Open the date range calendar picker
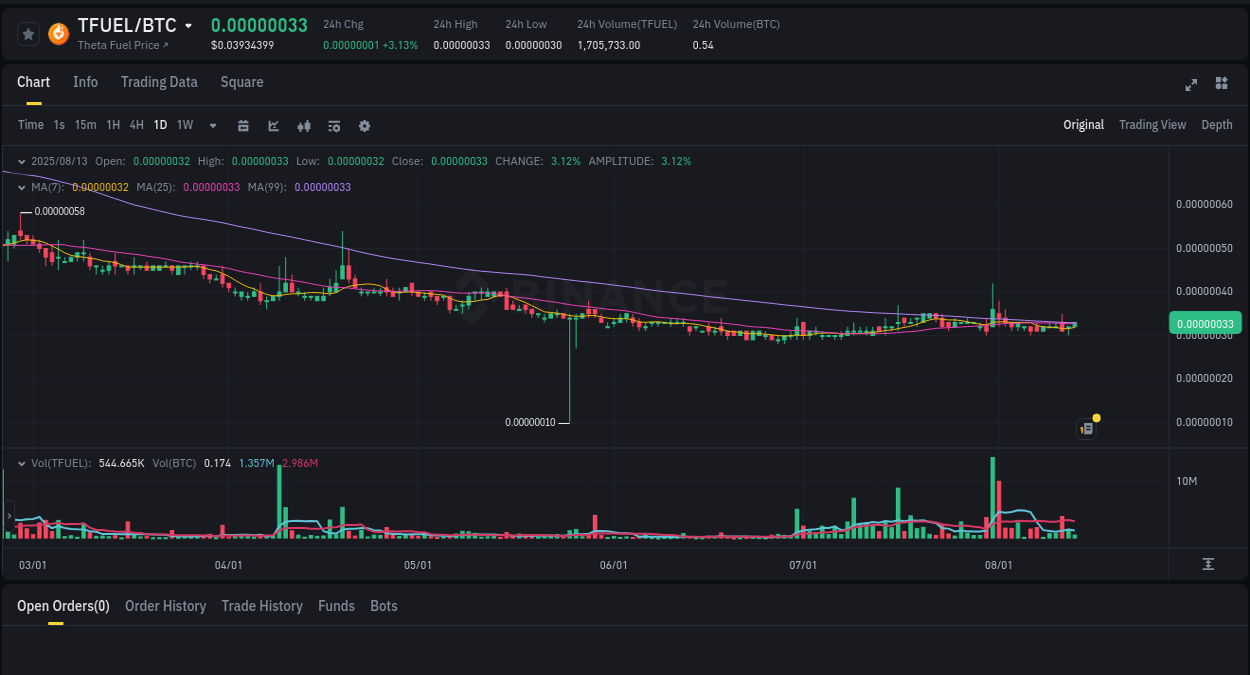This screenshot has height=675, width=1250. pyautogui.click(x=243, y=125)
